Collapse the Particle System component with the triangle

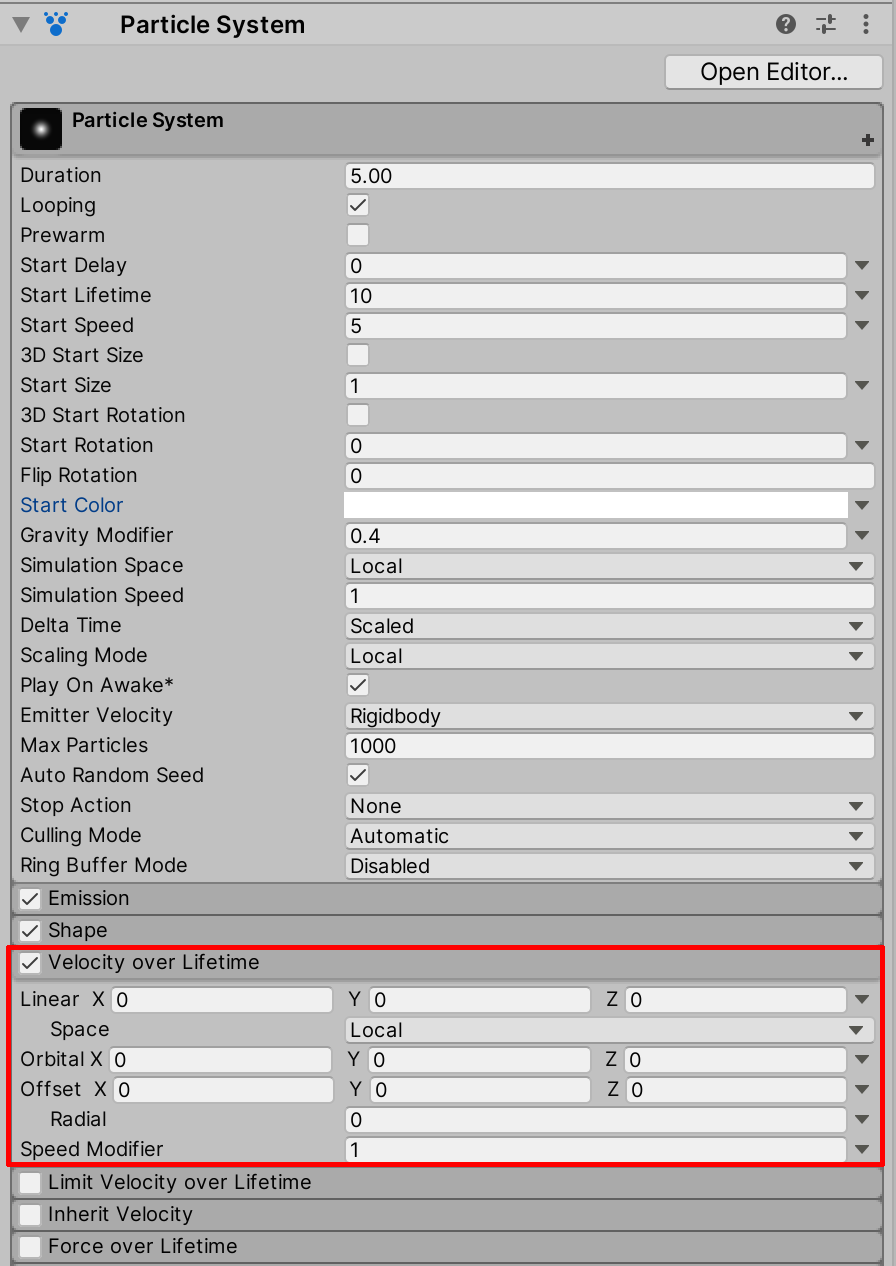coord(20,24)
